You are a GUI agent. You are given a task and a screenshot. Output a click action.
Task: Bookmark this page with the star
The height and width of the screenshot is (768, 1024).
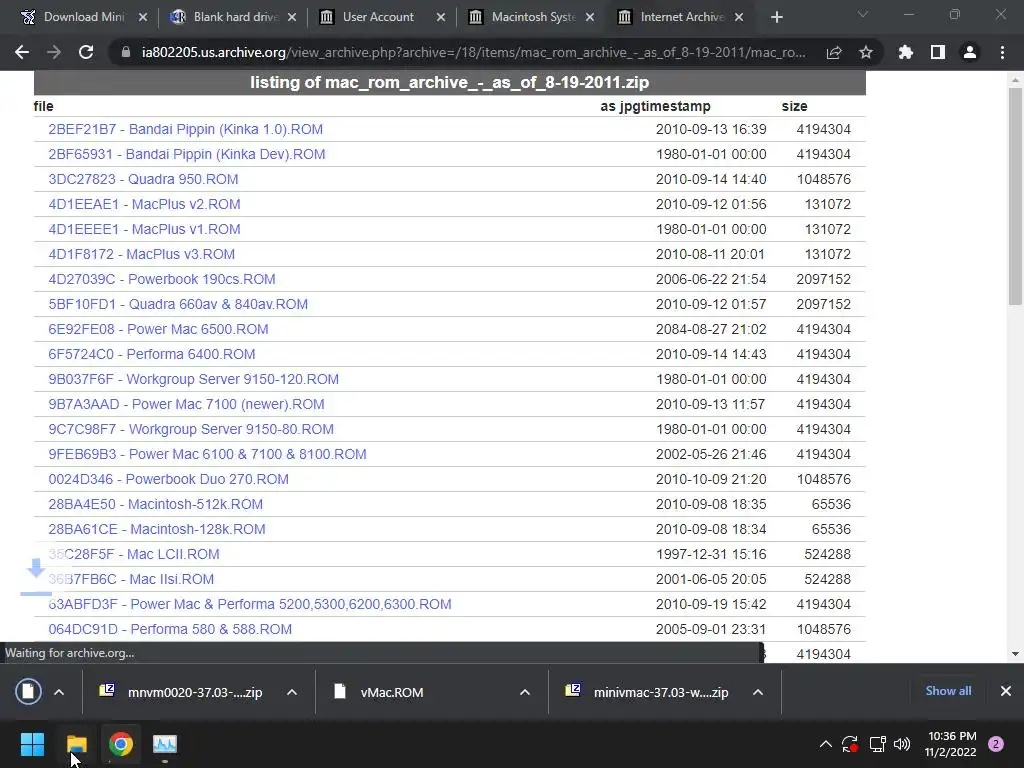(866, 52)
